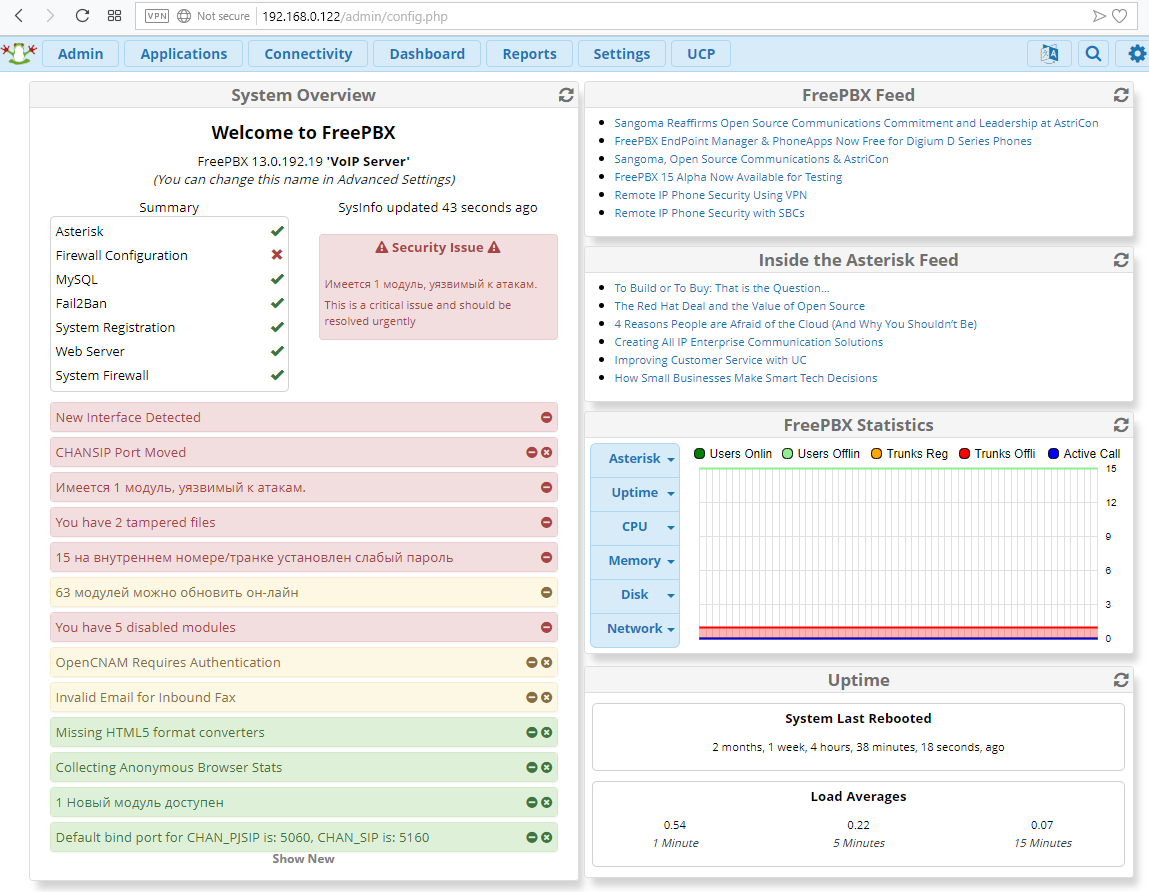This screenshot has height=892, width=1149.
Task: Click the browser reload button
Action: click(83, 16)
